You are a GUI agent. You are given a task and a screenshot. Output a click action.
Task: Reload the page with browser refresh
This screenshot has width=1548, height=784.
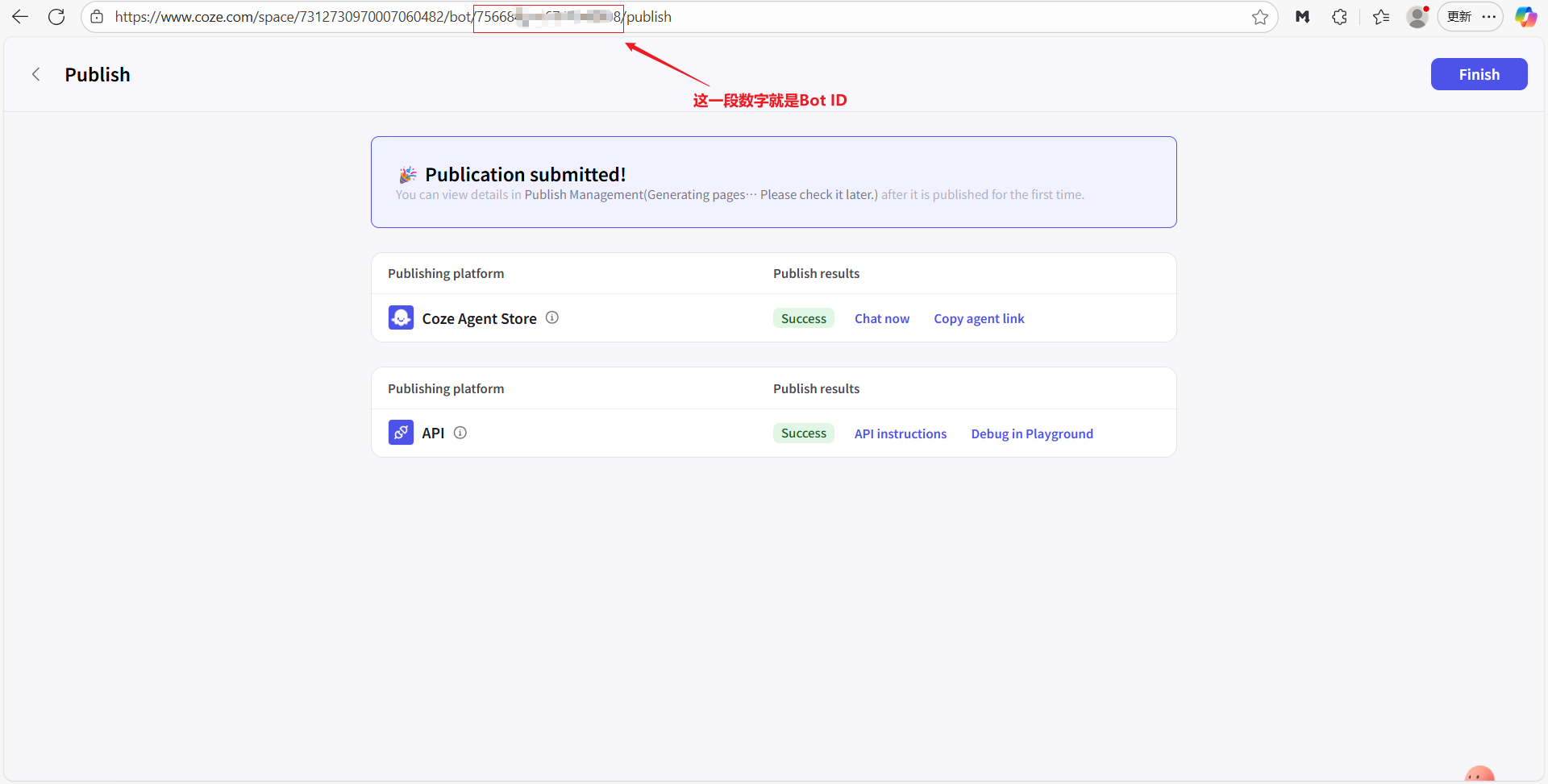point(56,17)
